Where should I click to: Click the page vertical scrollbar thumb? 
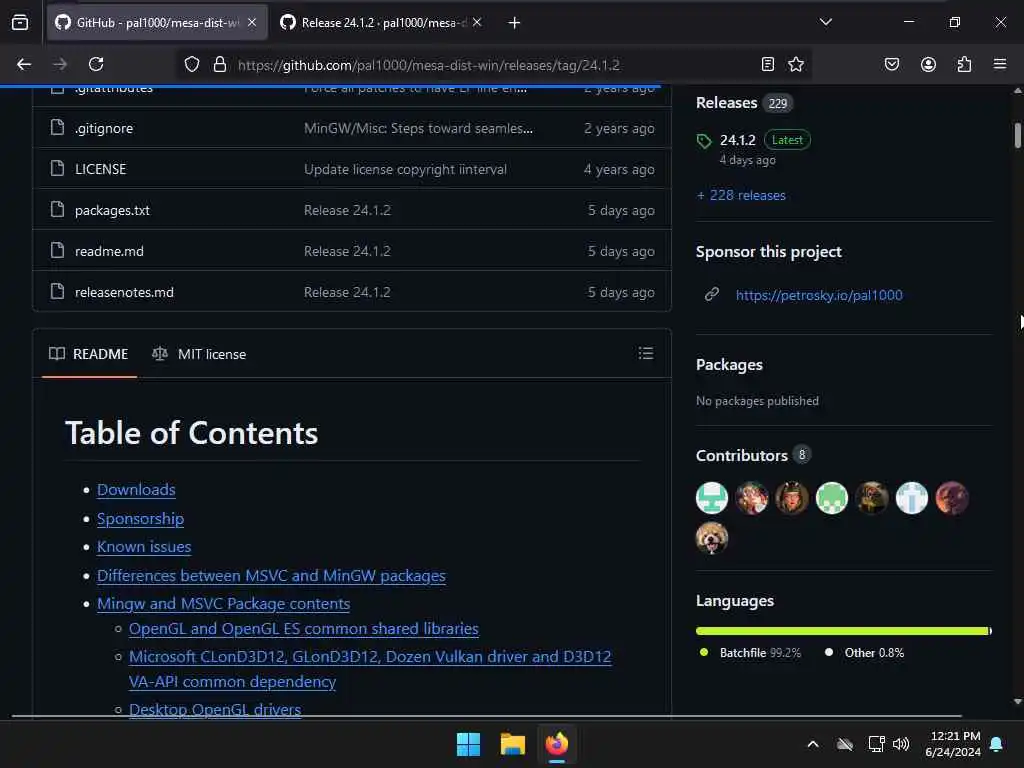click(1017, 135)
